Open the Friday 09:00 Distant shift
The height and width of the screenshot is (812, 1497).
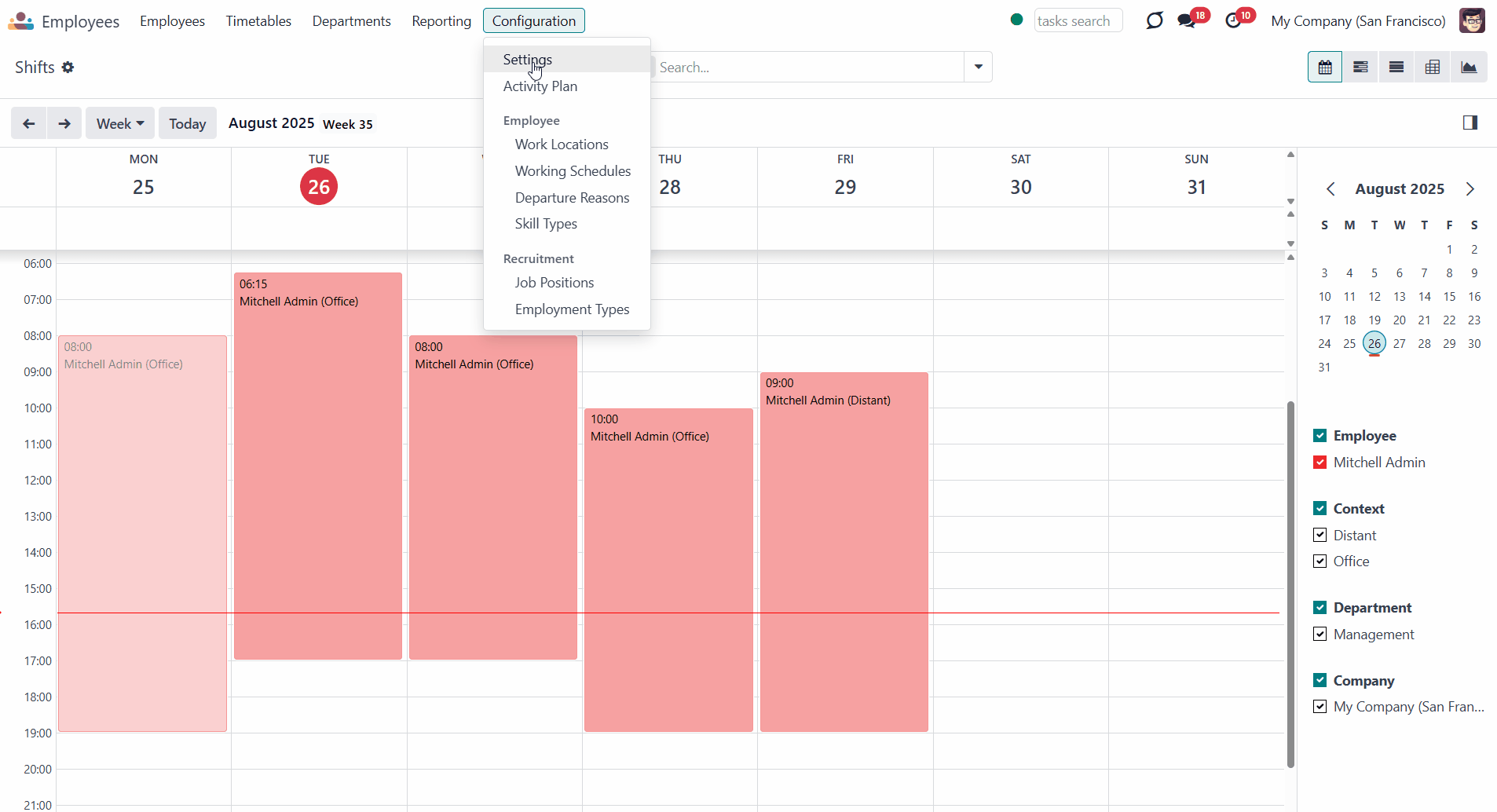coord(844,551)
